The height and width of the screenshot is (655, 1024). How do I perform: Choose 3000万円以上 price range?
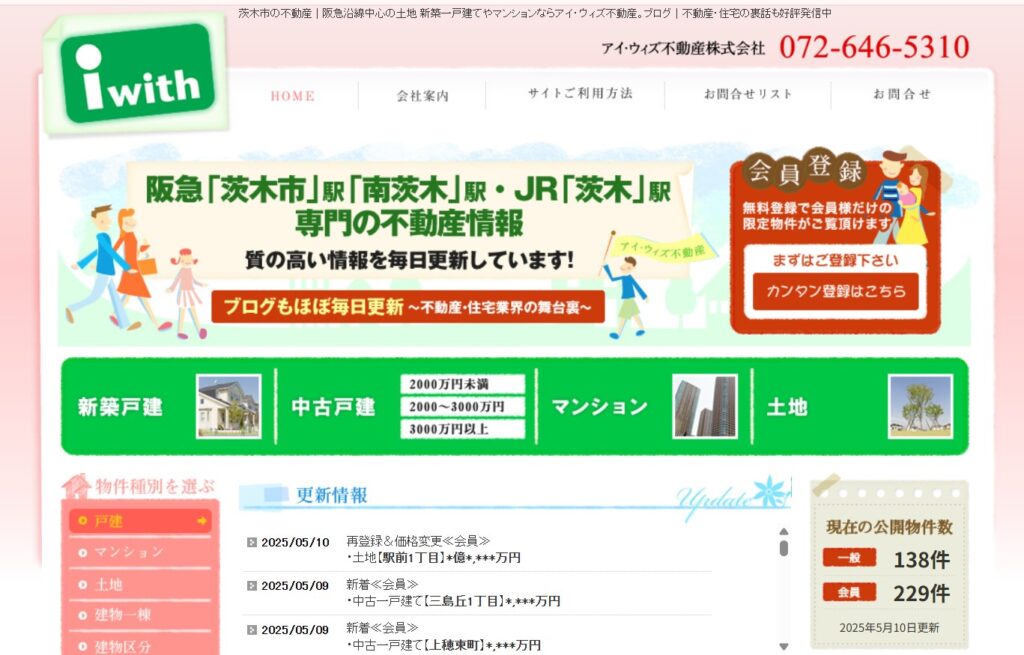462,428
